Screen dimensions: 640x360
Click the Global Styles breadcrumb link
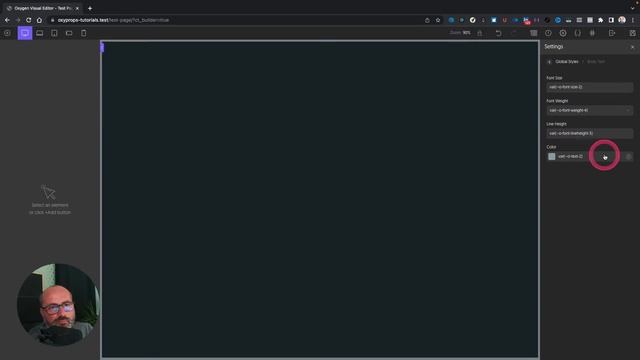567,62
